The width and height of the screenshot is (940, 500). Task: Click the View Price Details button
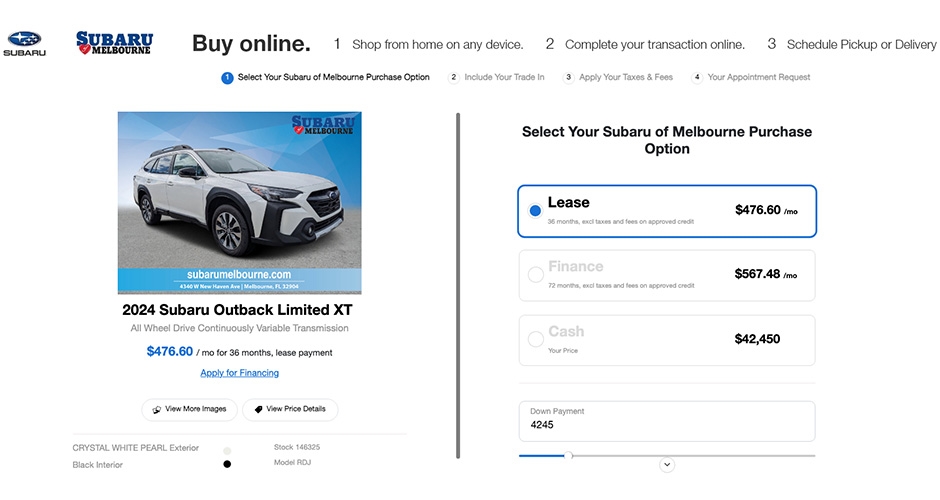(x=290, y=409)
